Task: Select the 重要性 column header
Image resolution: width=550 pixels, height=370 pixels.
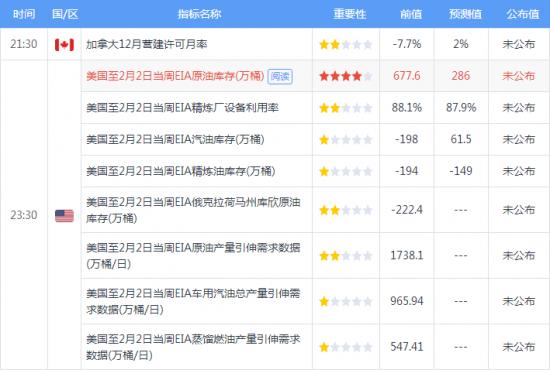Action: [x=349, y=14]
